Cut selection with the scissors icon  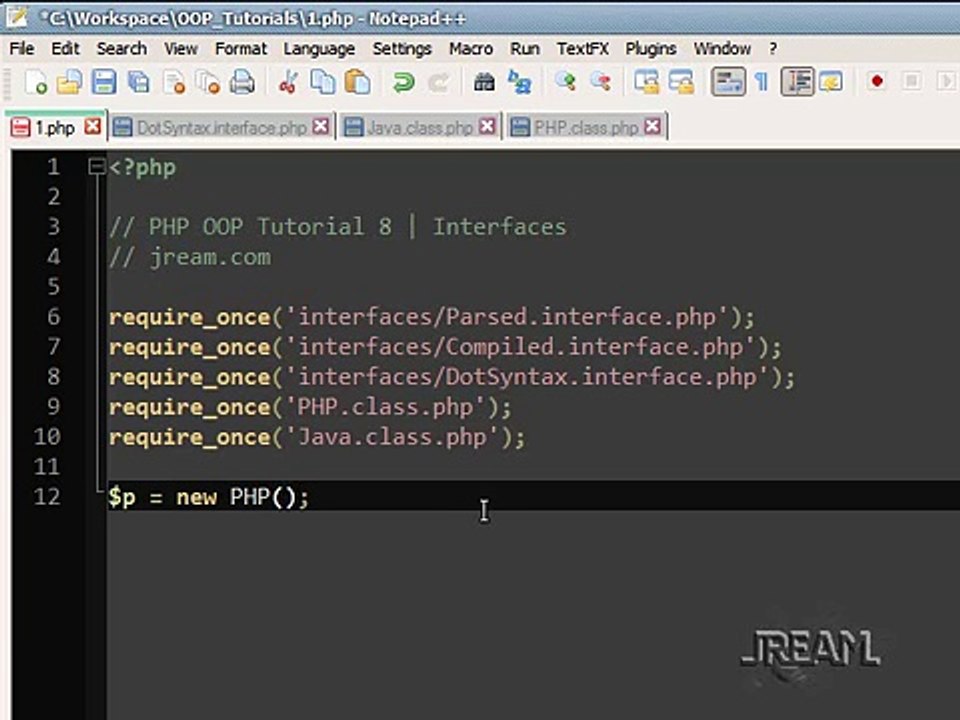pos(288,81)
